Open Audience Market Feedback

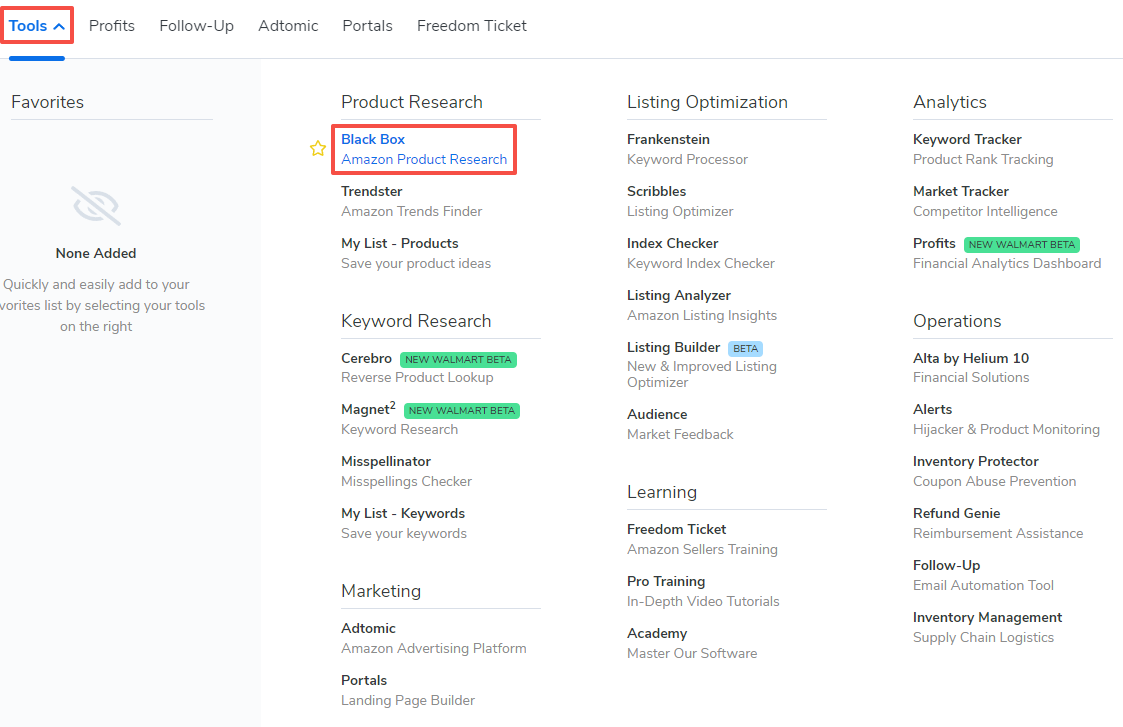pos(680,424)
